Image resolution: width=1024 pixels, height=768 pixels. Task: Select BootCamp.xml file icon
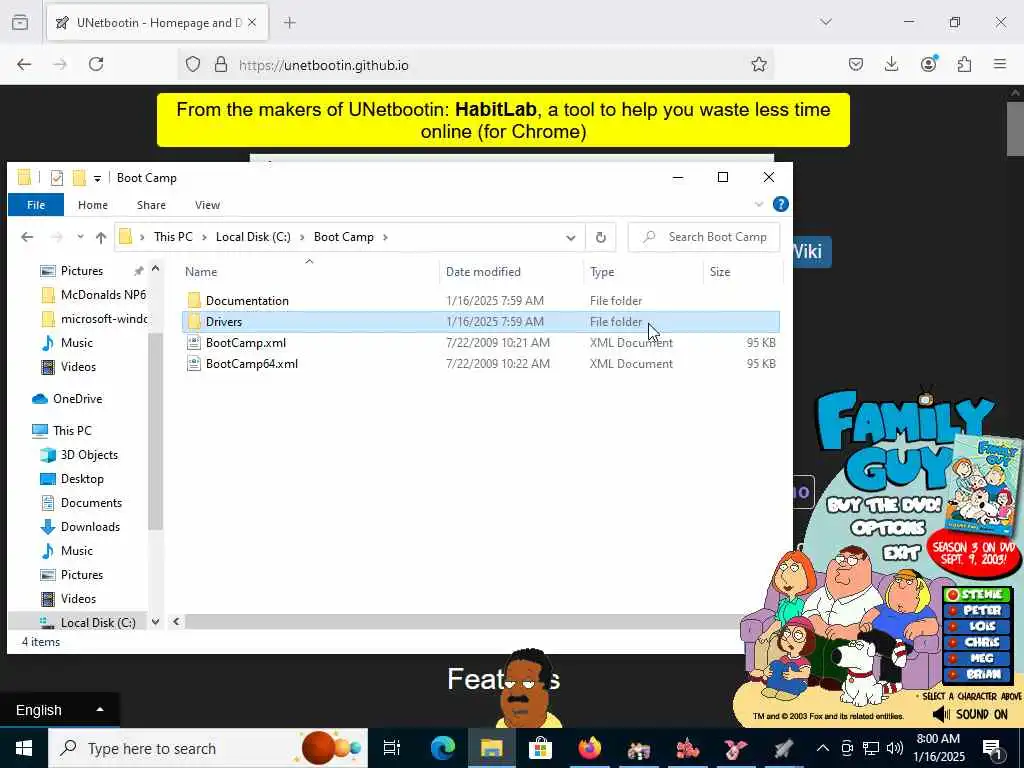(x=193, y=342)
